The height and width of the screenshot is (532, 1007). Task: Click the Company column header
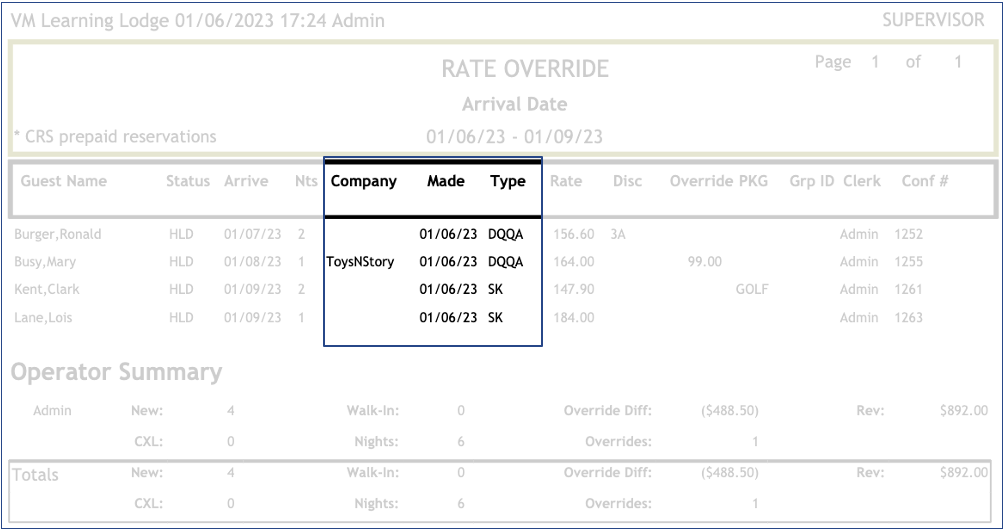click(363, 181)
